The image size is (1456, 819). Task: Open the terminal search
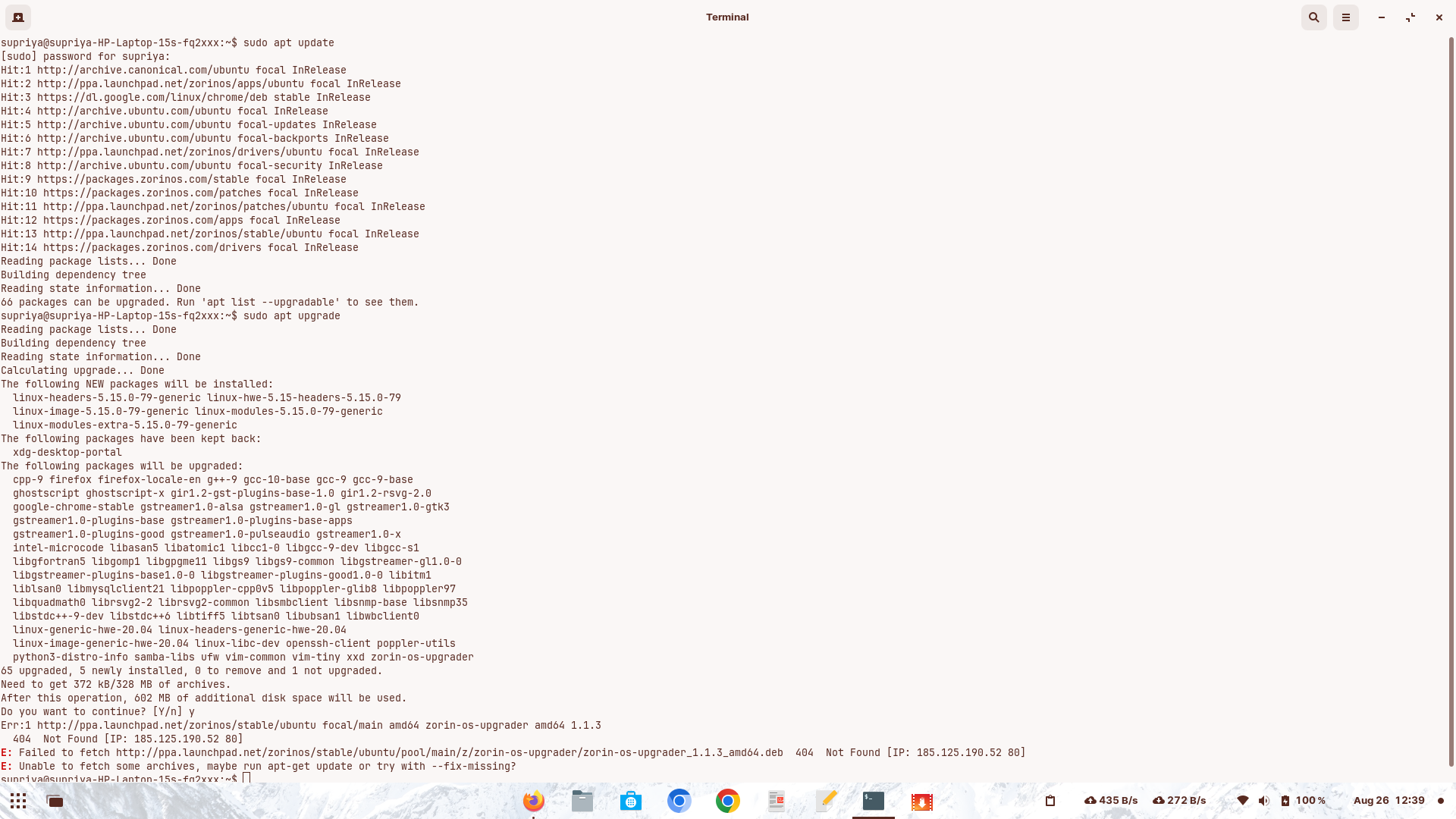click(x=1314, y=17)
